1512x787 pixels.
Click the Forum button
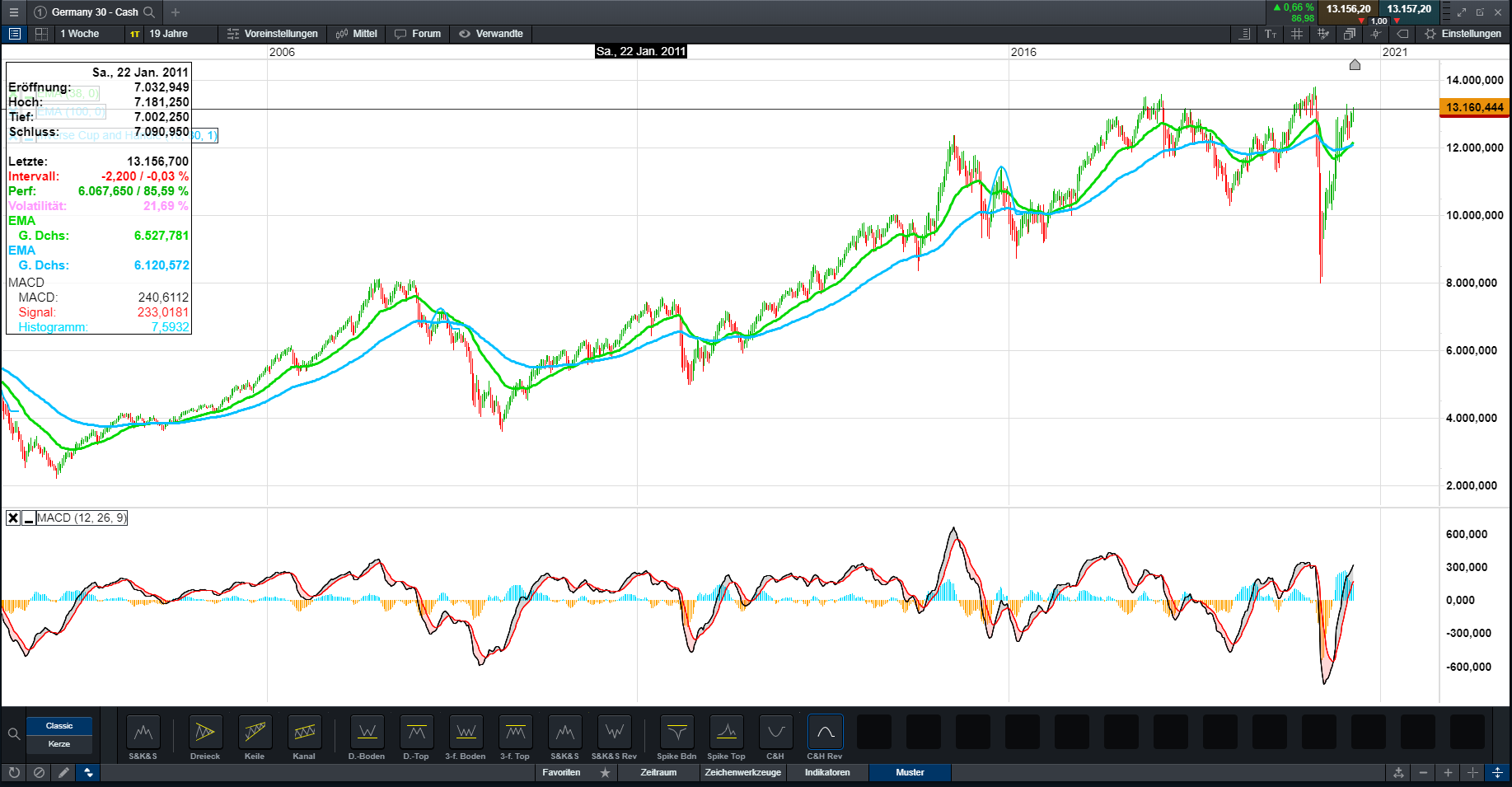tap(418, 34)
